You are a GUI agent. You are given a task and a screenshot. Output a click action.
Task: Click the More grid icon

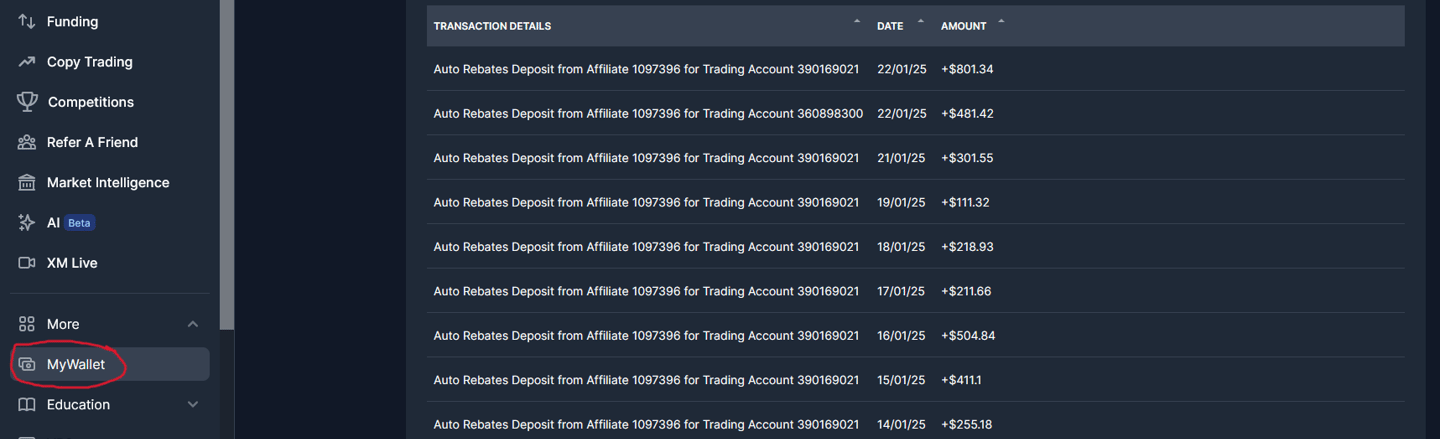coord(27,324)
